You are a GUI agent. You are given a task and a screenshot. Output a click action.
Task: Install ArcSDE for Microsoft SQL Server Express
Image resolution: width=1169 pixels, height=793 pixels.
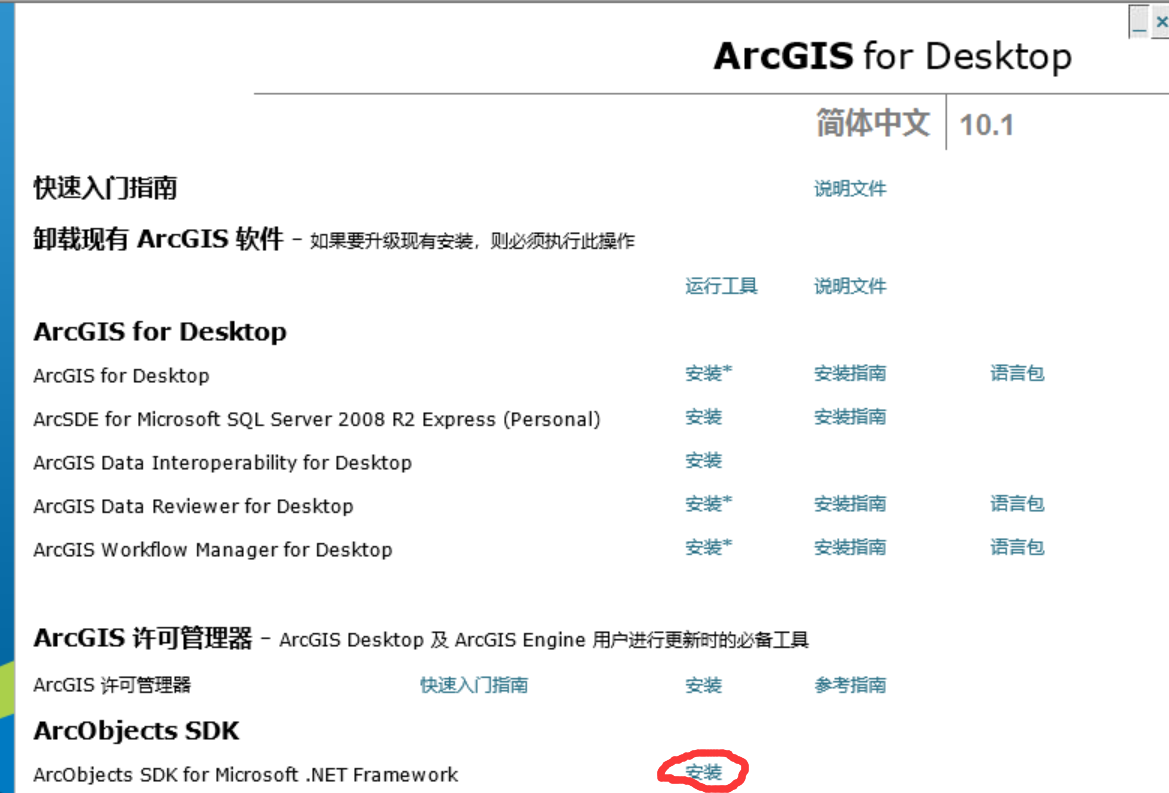click(x=703, y=417)
